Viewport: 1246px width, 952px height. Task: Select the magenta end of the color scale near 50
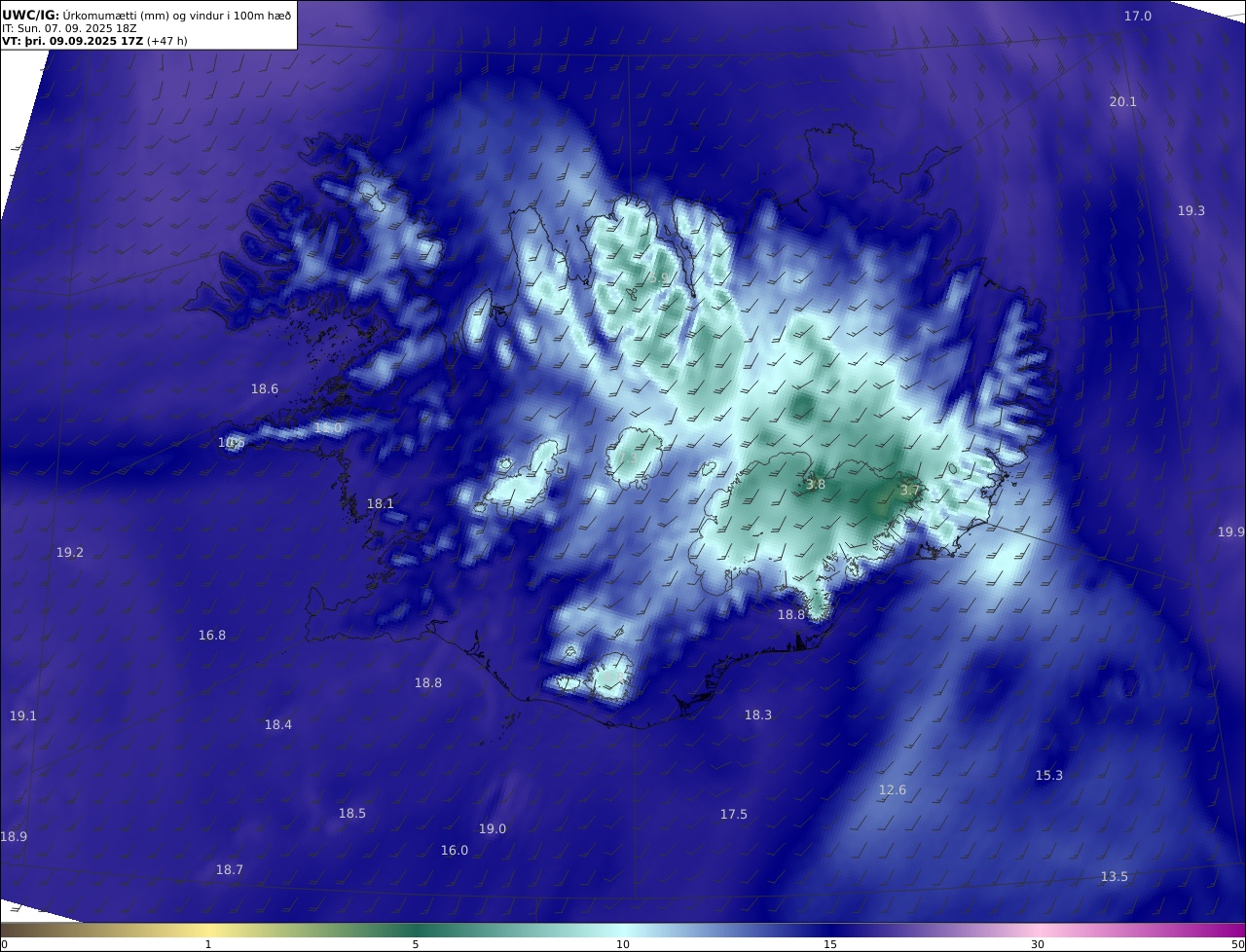click(x=1232, y=930)
